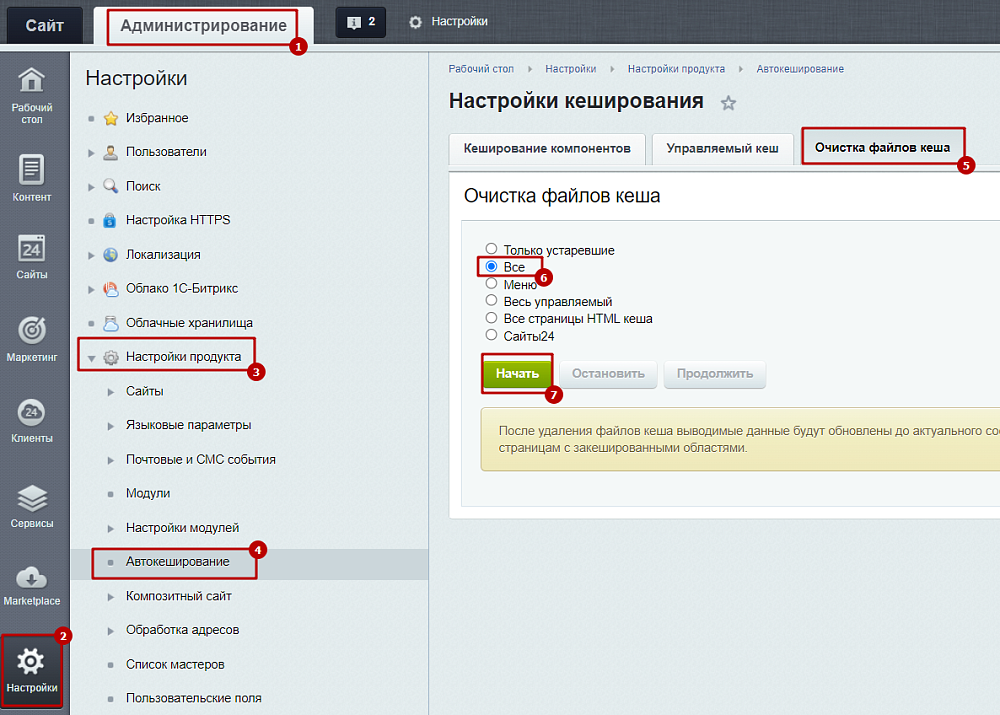This screenshot has height=715, width=1000.
Task: Click the Настройки breadcrumb link
Action: click(570, 69)
